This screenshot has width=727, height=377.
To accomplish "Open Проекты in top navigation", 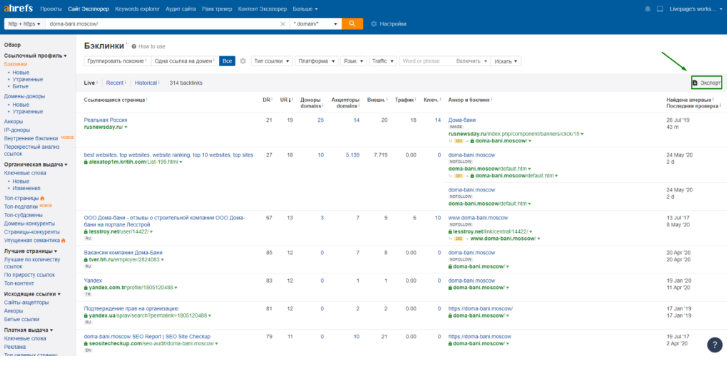I will [x=51, y=9].
